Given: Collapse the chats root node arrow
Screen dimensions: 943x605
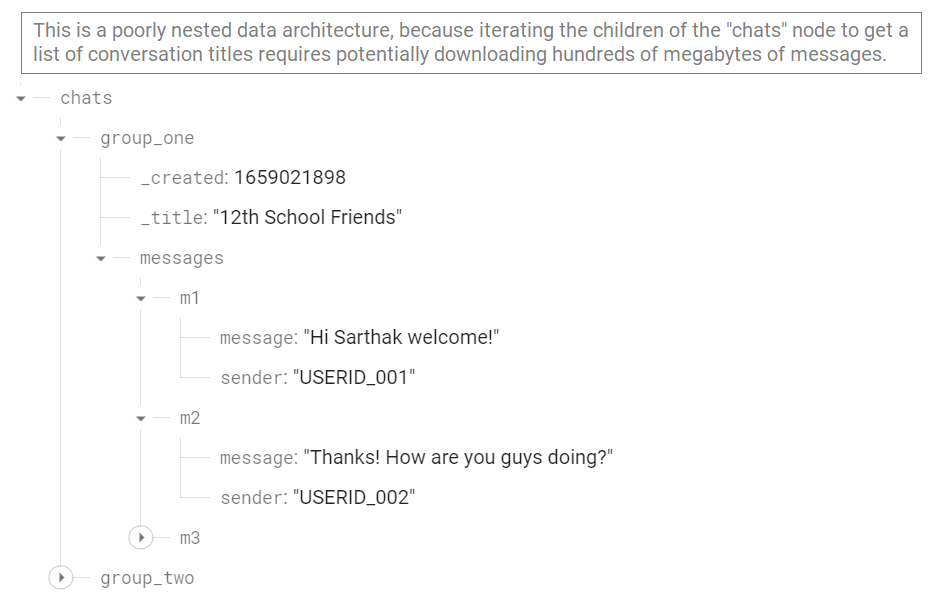Looking at the screenshot, I should coord(21,99).
